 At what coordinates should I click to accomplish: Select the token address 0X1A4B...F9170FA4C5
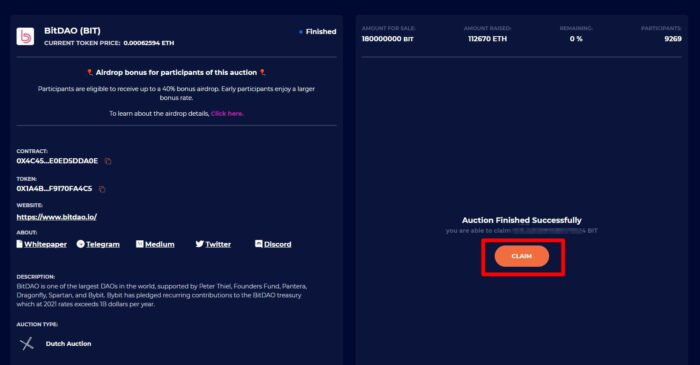tap(54, 188)
